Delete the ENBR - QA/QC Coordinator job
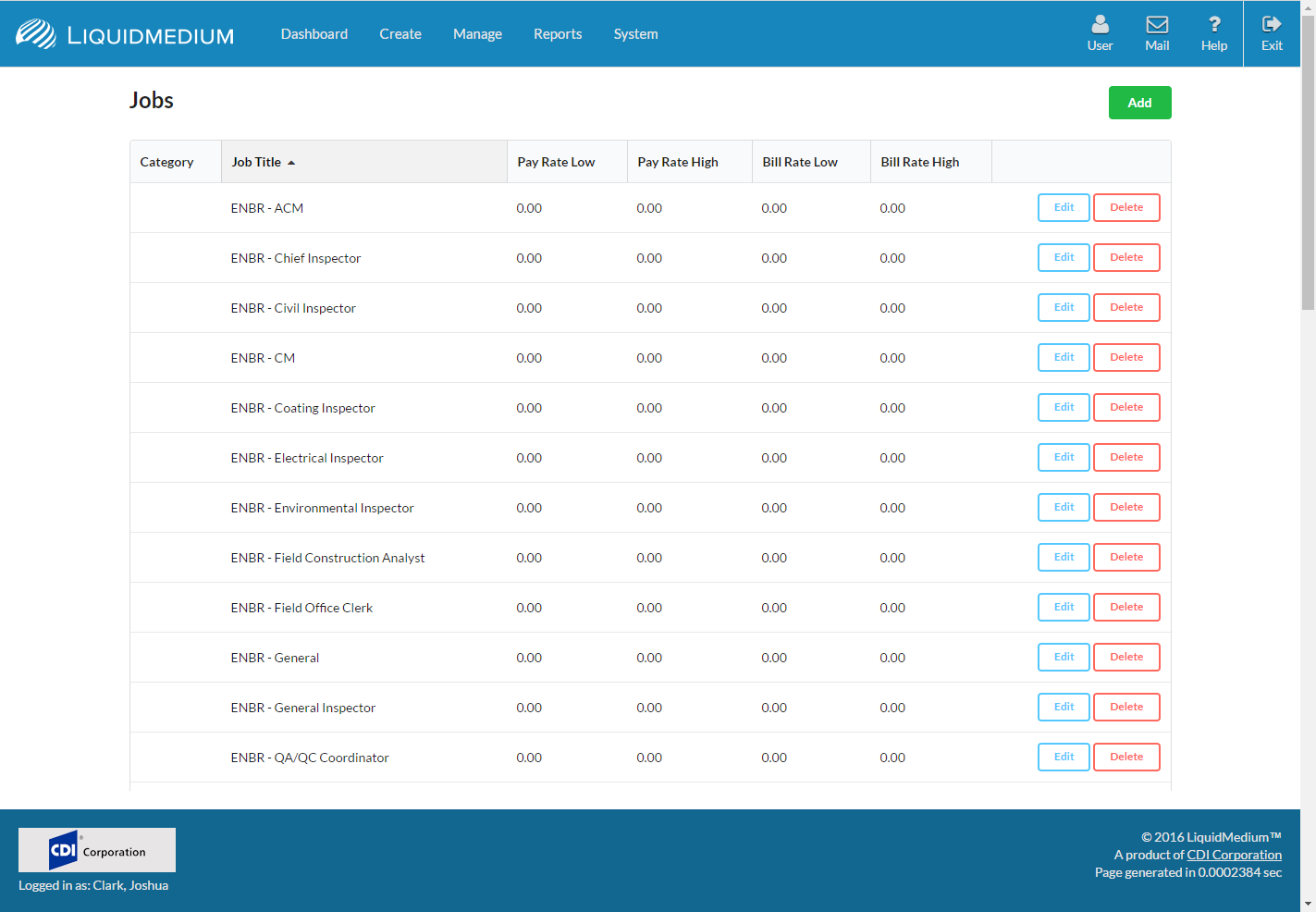This screenshot has width=1316, height=912. (x=1126, y=758)
